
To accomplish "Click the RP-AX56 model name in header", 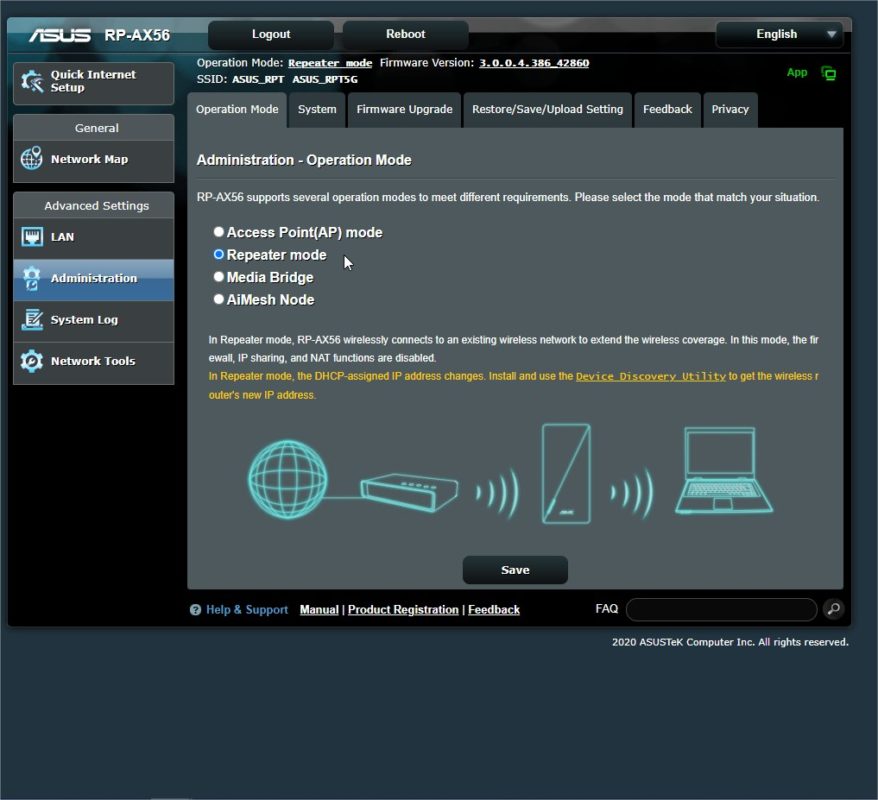I will click(x=137, y=35).
